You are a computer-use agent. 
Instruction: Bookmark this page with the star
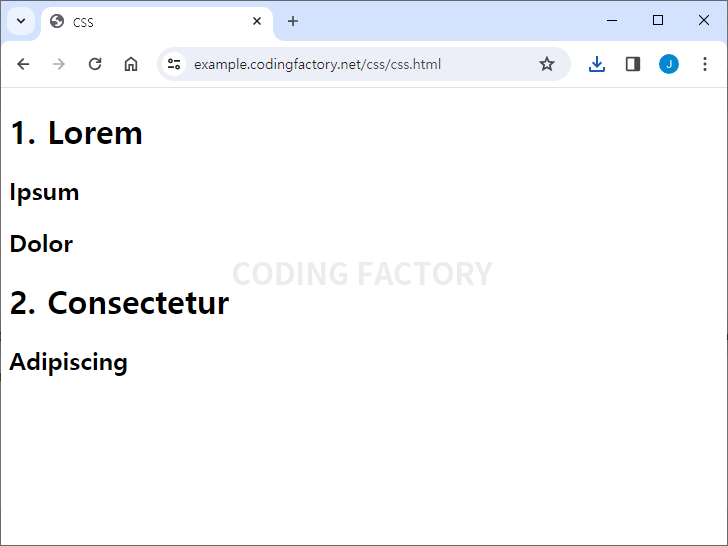(x=547, y=64)
